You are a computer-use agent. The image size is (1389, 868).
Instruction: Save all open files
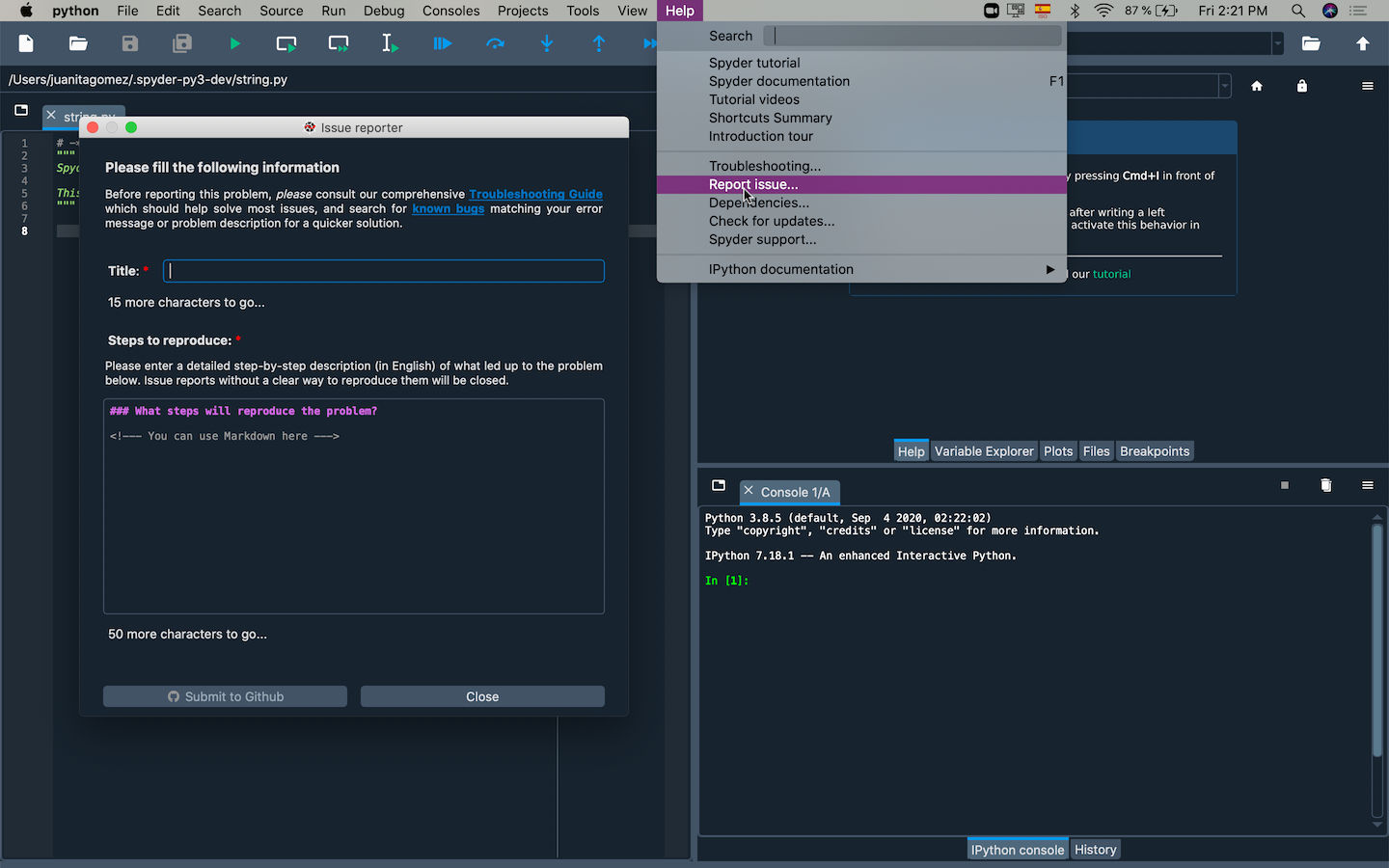(182, 43)
